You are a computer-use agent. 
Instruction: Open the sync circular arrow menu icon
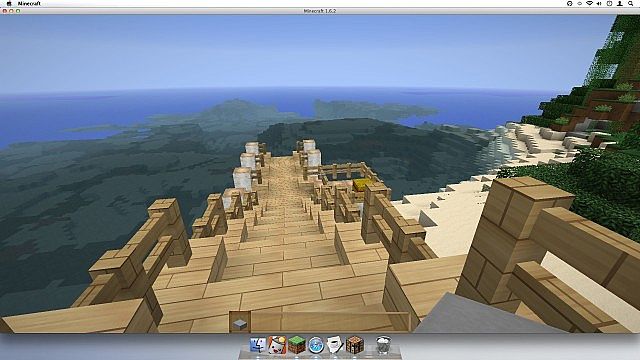coord(570,3)
